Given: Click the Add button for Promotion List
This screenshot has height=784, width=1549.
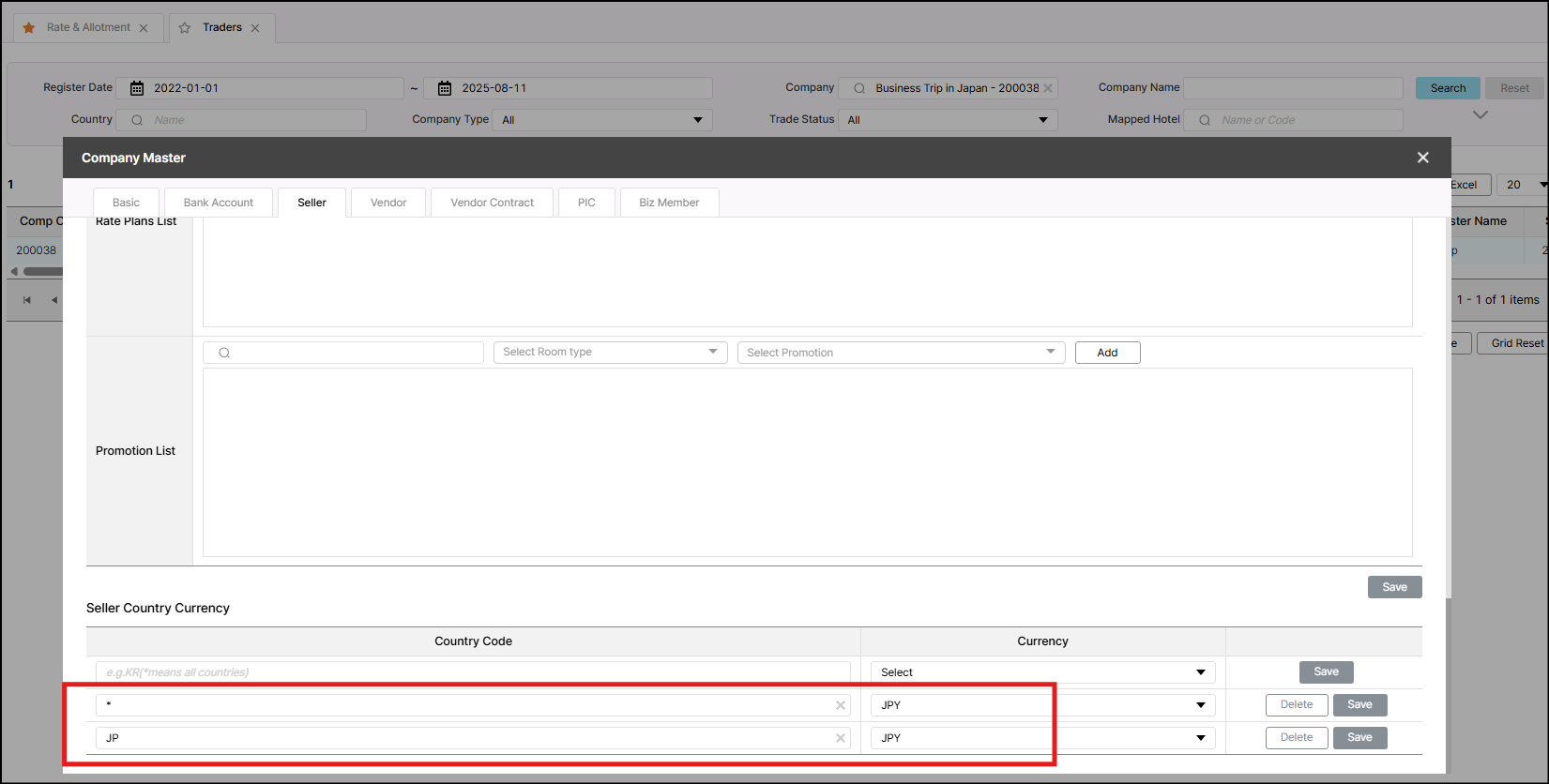Looking at the screenshot, I should click(x=1107, y=353).
